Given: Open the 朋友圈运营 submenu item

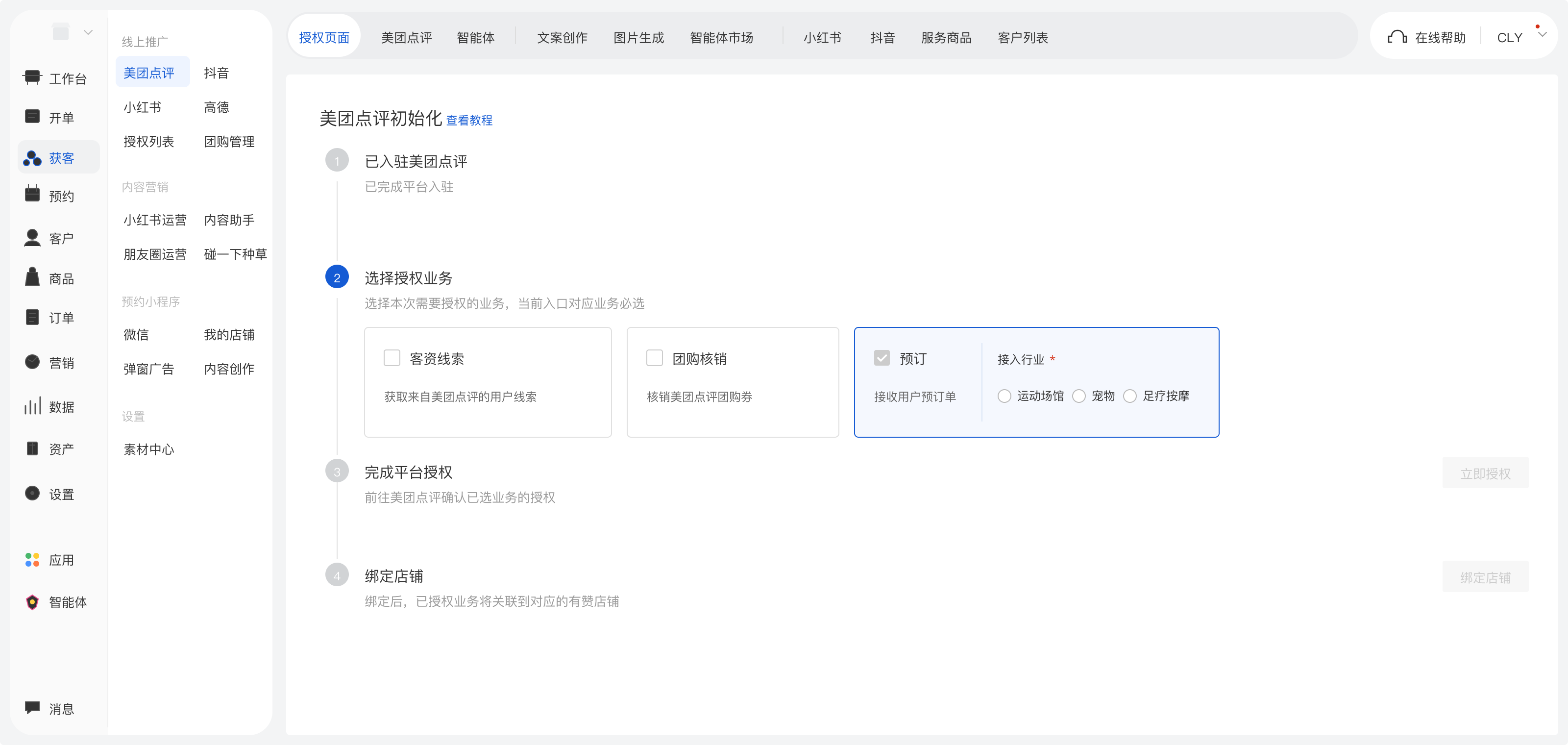Looking at the screenshot, I should [155, 254].
